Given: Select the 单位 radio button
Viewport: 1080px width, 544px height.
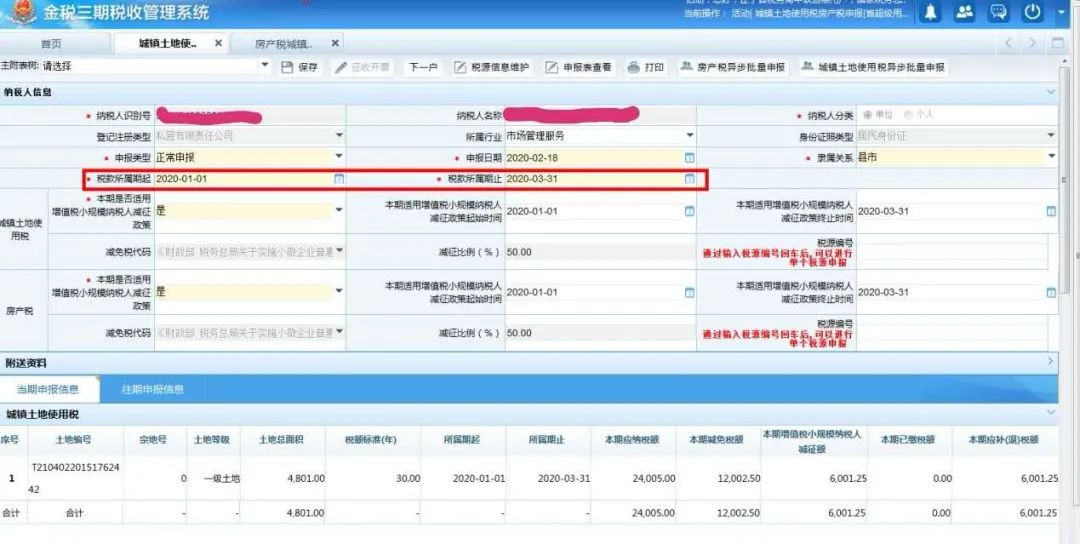Looking at the screenshot, I should pos(867,115).
